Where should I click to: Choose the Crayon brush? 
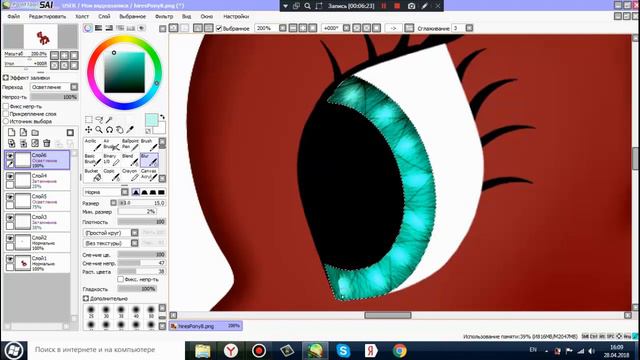click(130, 175)
